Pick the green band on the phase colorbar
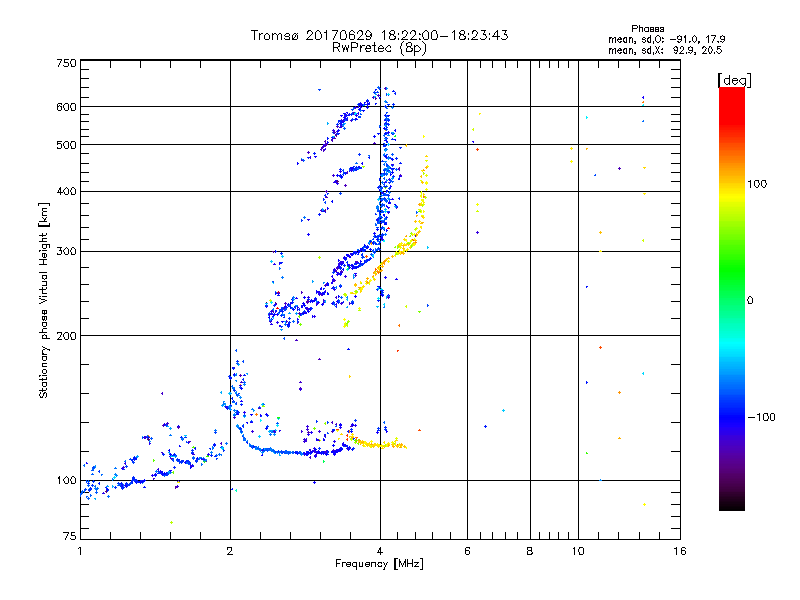Screen dimensions: 800x600 (x=731, y=290)
